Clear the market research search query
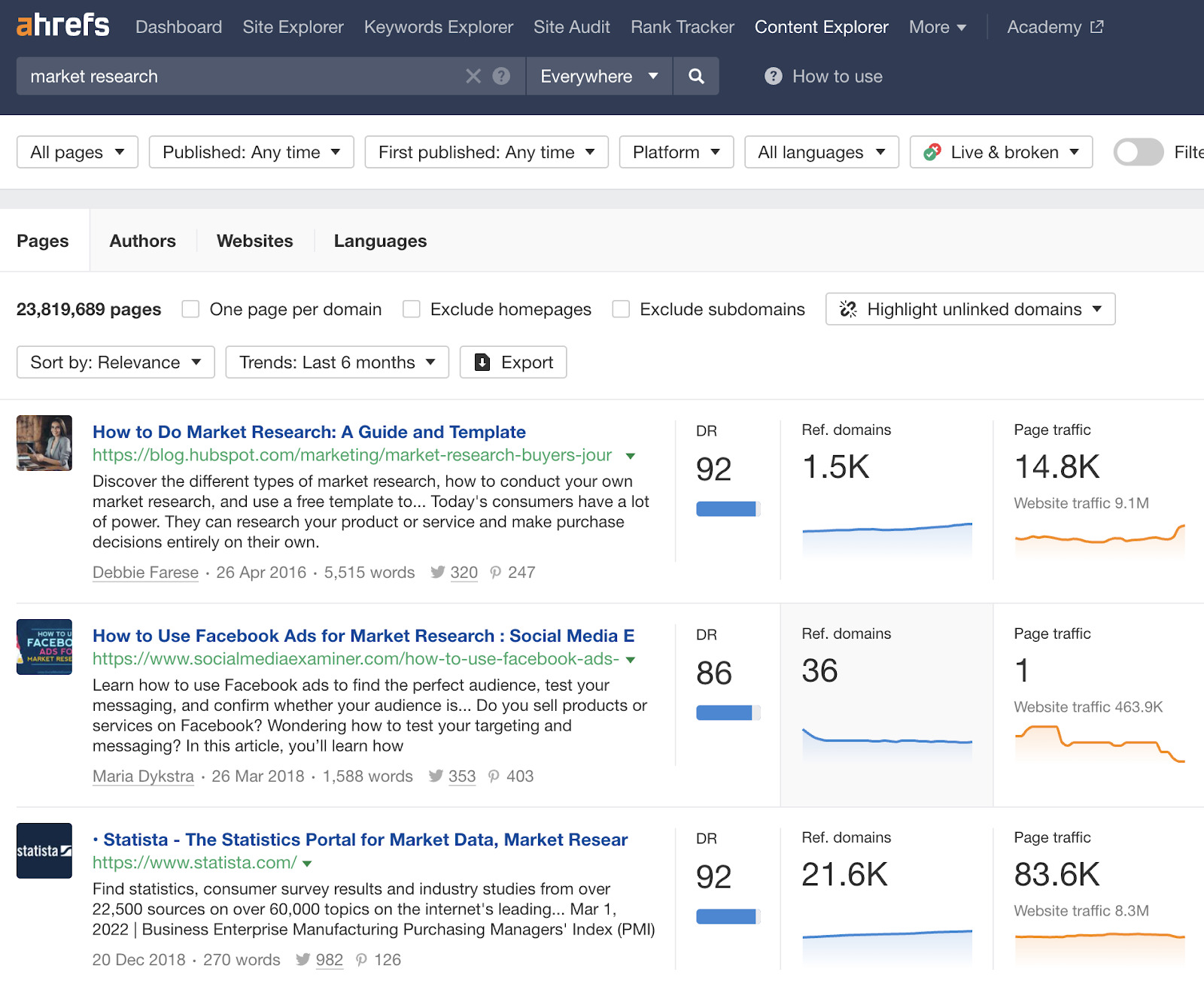1204x990 pixels. click(x=473, y=76)
